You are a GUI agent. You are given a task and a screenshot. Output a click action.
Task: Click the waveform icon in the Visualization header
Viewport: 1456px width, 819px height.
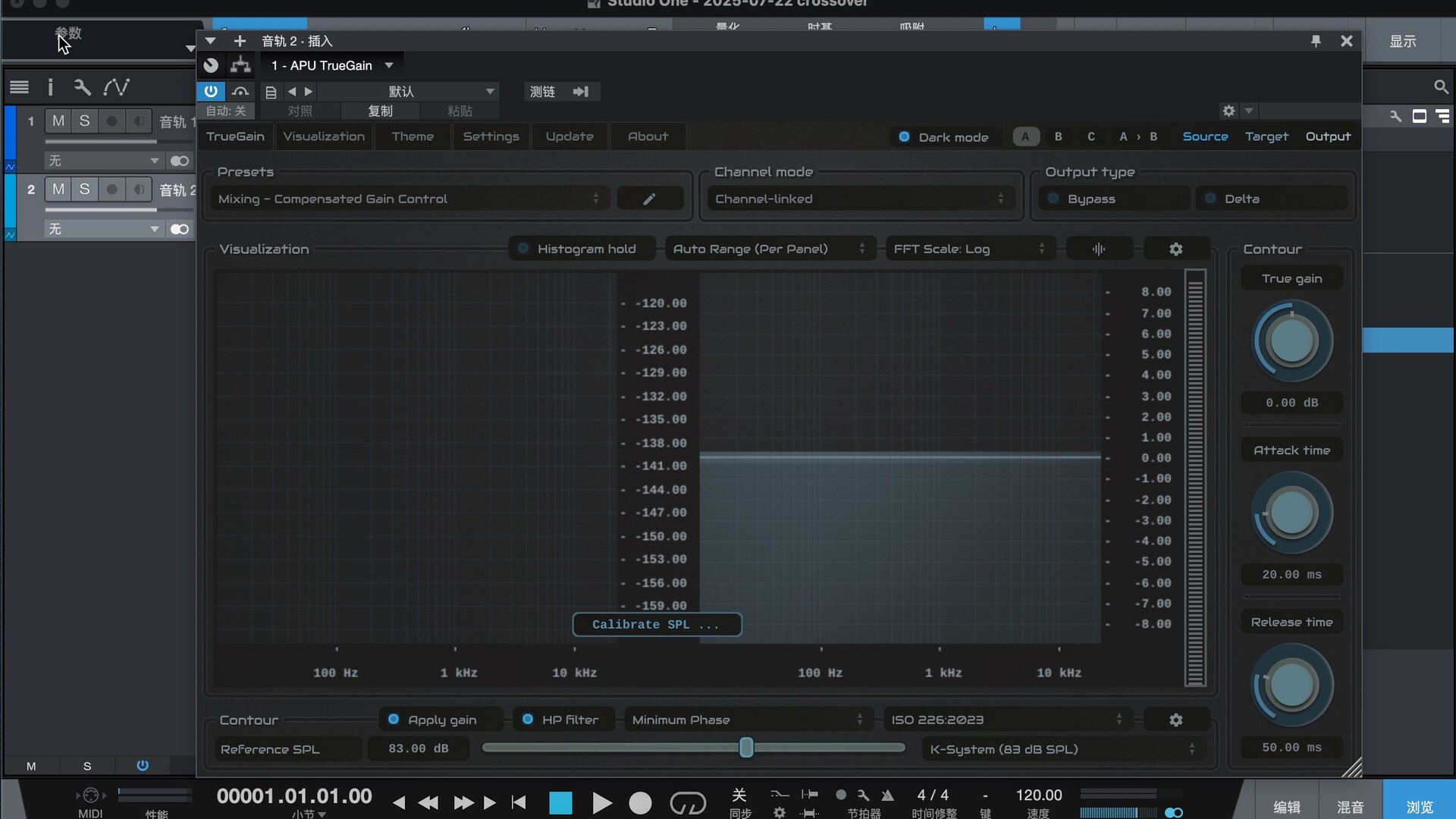1099,249
